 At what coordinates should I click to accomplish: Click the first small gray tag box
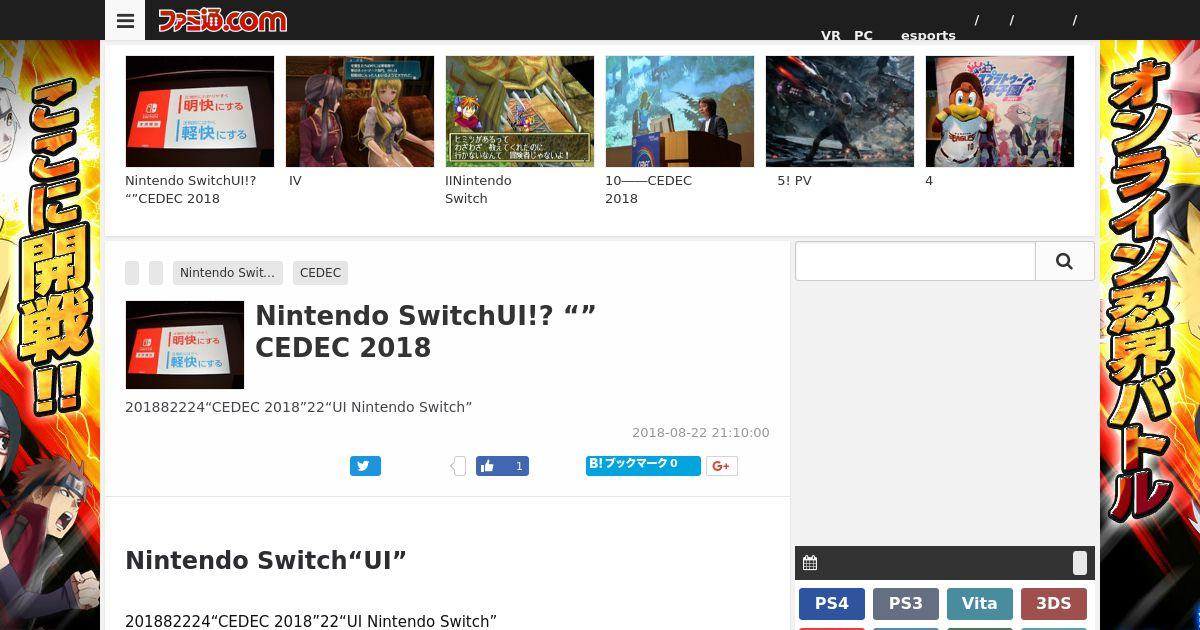pyautogui.click(x=132, y=273)
